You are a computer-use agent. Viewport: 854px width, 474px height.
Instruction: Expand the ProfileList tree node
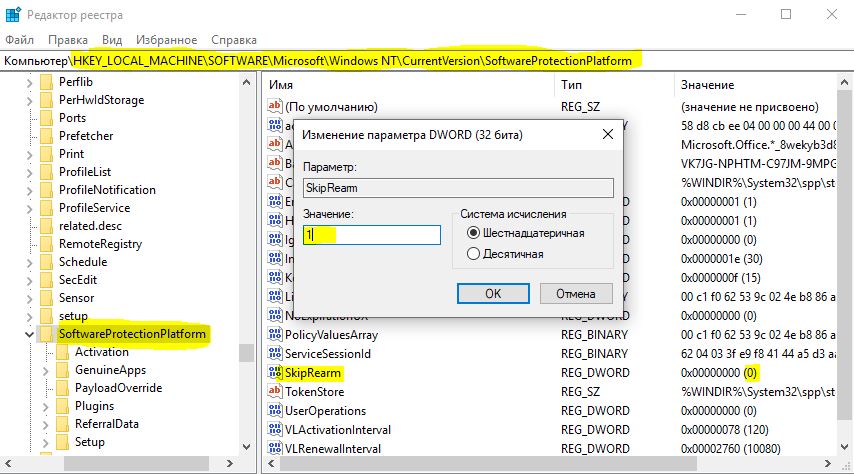point(29,173)
